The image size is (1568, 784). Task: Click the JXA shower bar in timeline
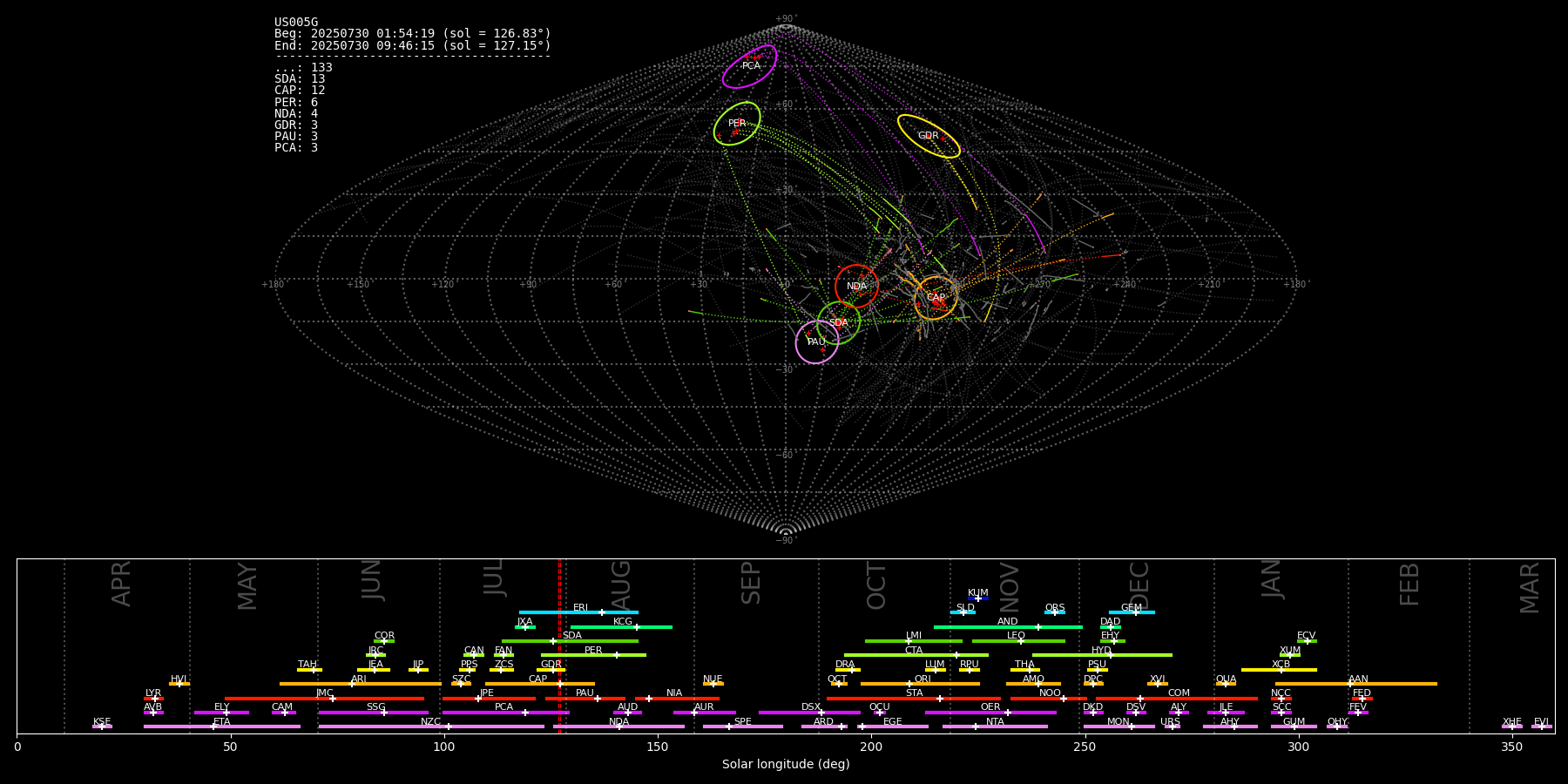click(525, 626)
